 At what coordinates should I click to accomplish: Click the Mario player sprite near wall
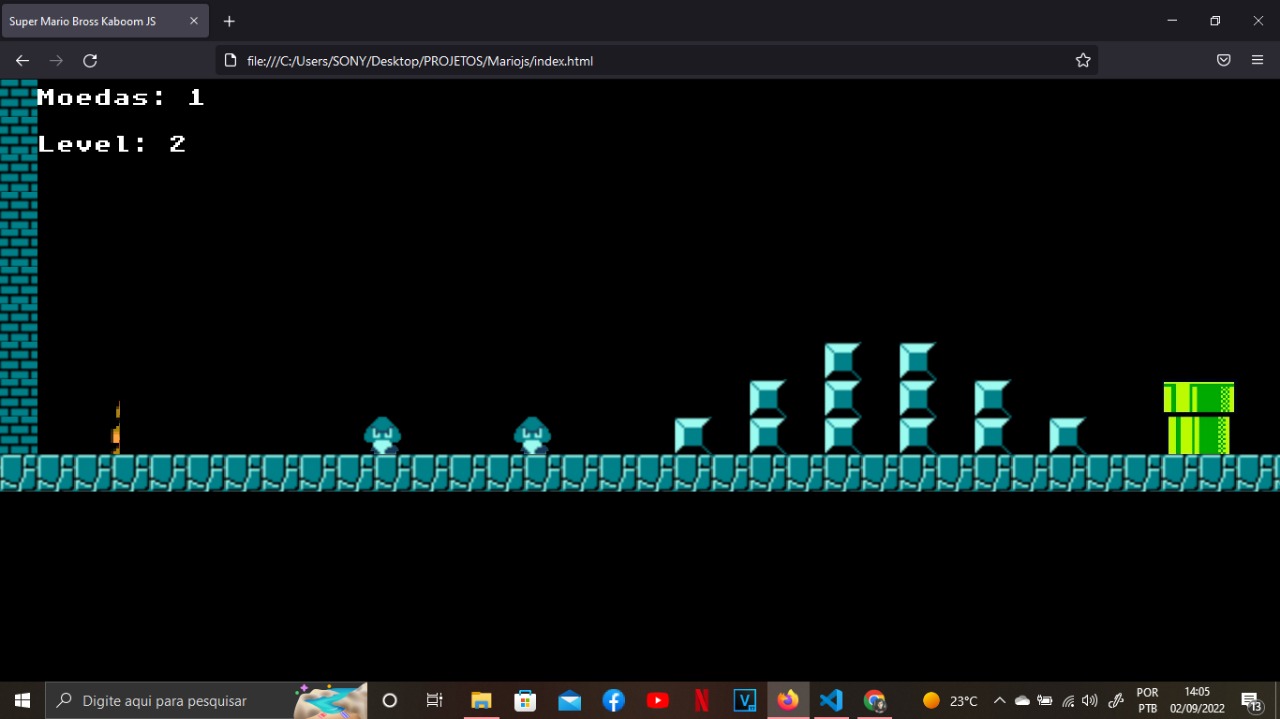pyautogui.click(x=116, y=428)
